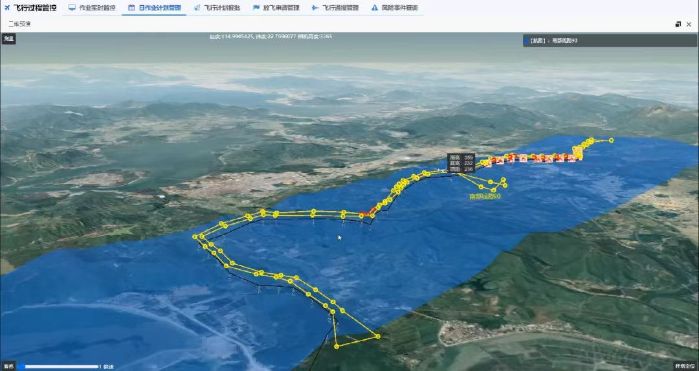This screenshot has height=371, width=699.
Task: Click the blue handle of the playback slider
Action: tap(21, 367)
